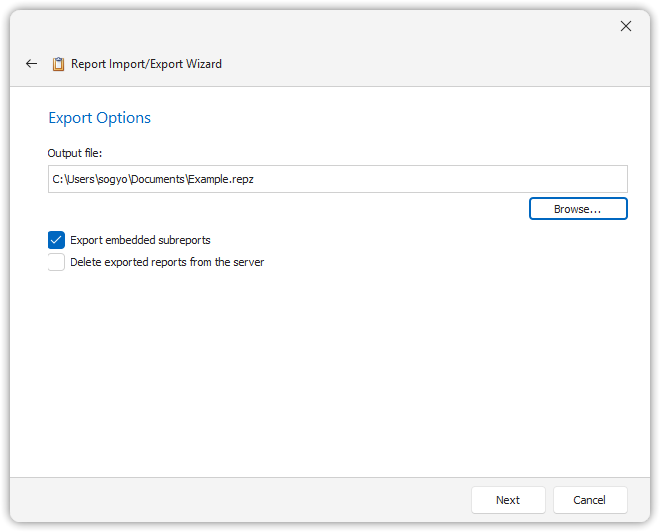
Task: Click the 'Output file:' label
Action: pyautogui.click(x=75, y=153)
